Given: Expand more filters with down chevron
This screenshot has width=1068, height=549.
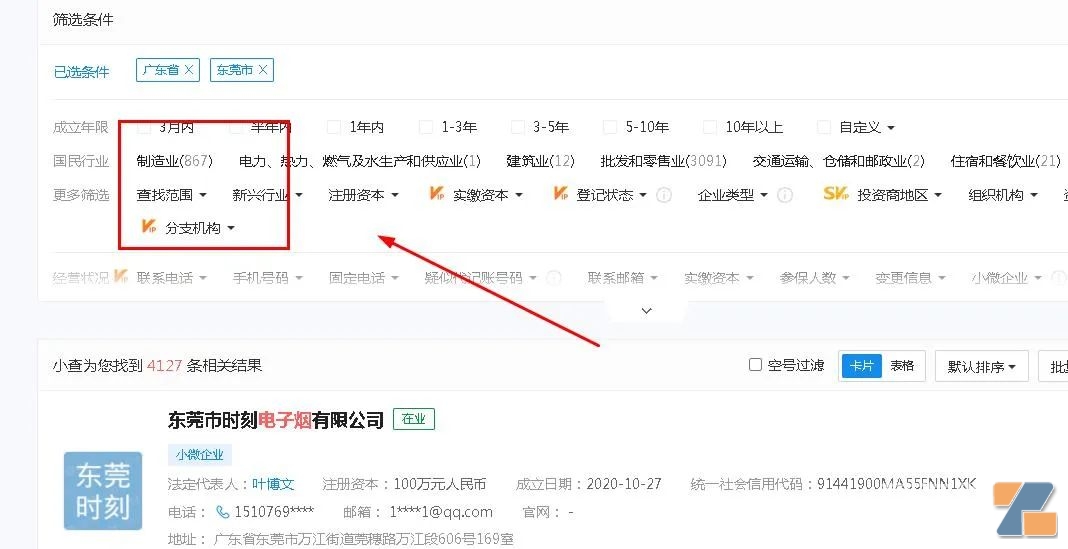Looking at the screenshot, I should (647, 311).
